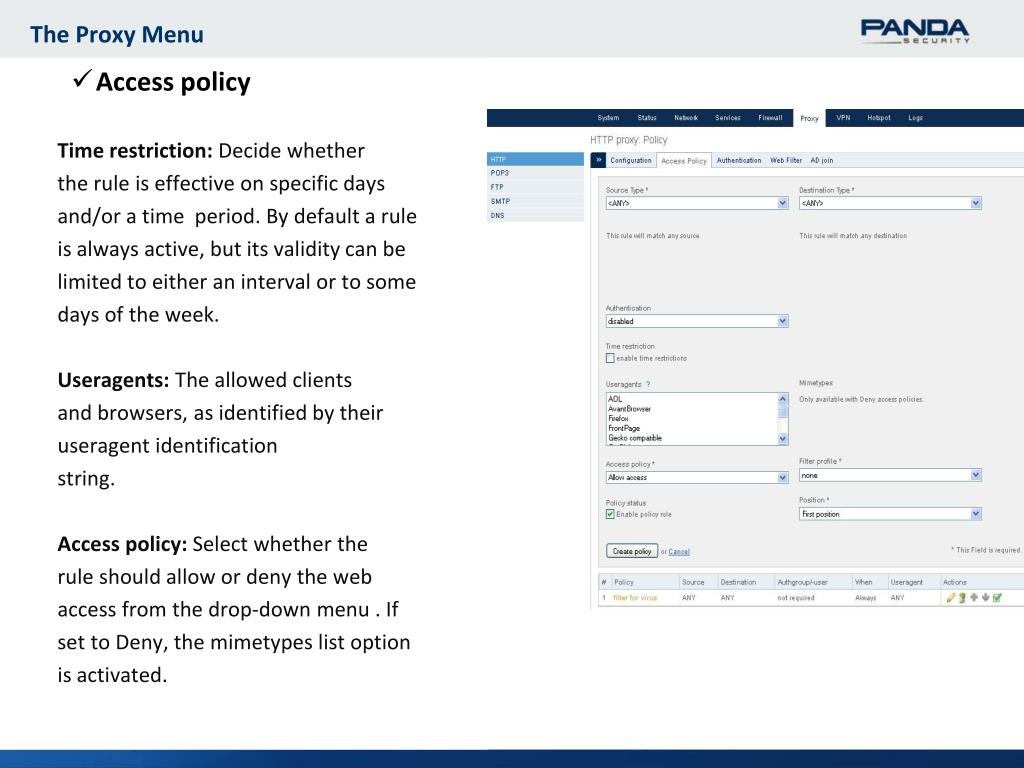
Task: Click the Cancel link
Action: click(x=679, y=552)
